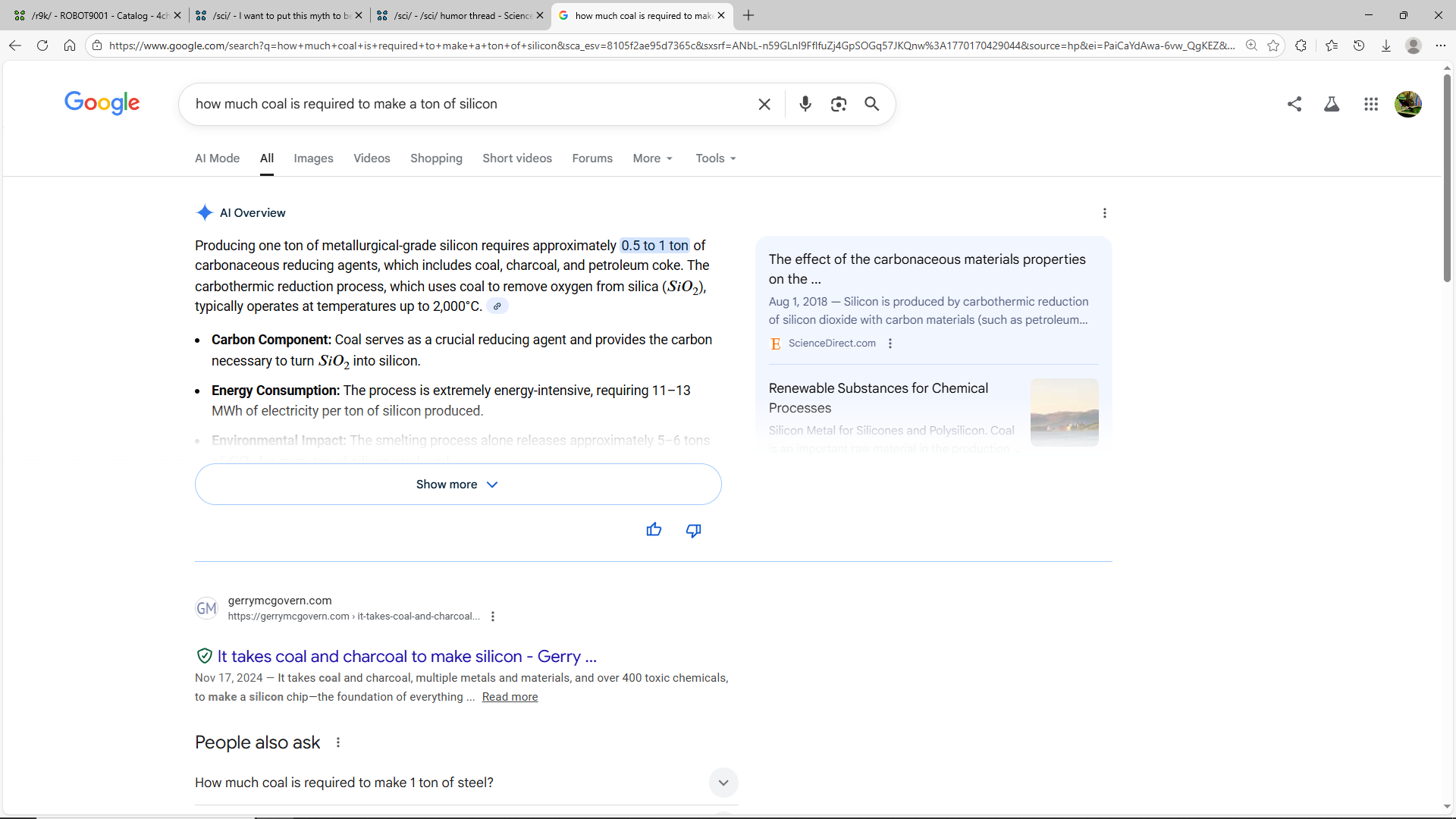Viewport: 1456px width, 819px height.
Task: Open Google apps grid menu
Action: 1370,104
